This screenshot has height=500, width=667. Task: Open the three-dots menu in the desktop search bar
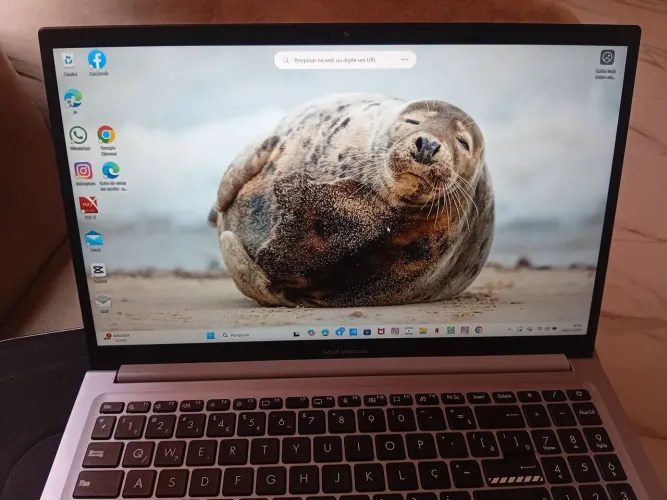(x=405, y=60)
